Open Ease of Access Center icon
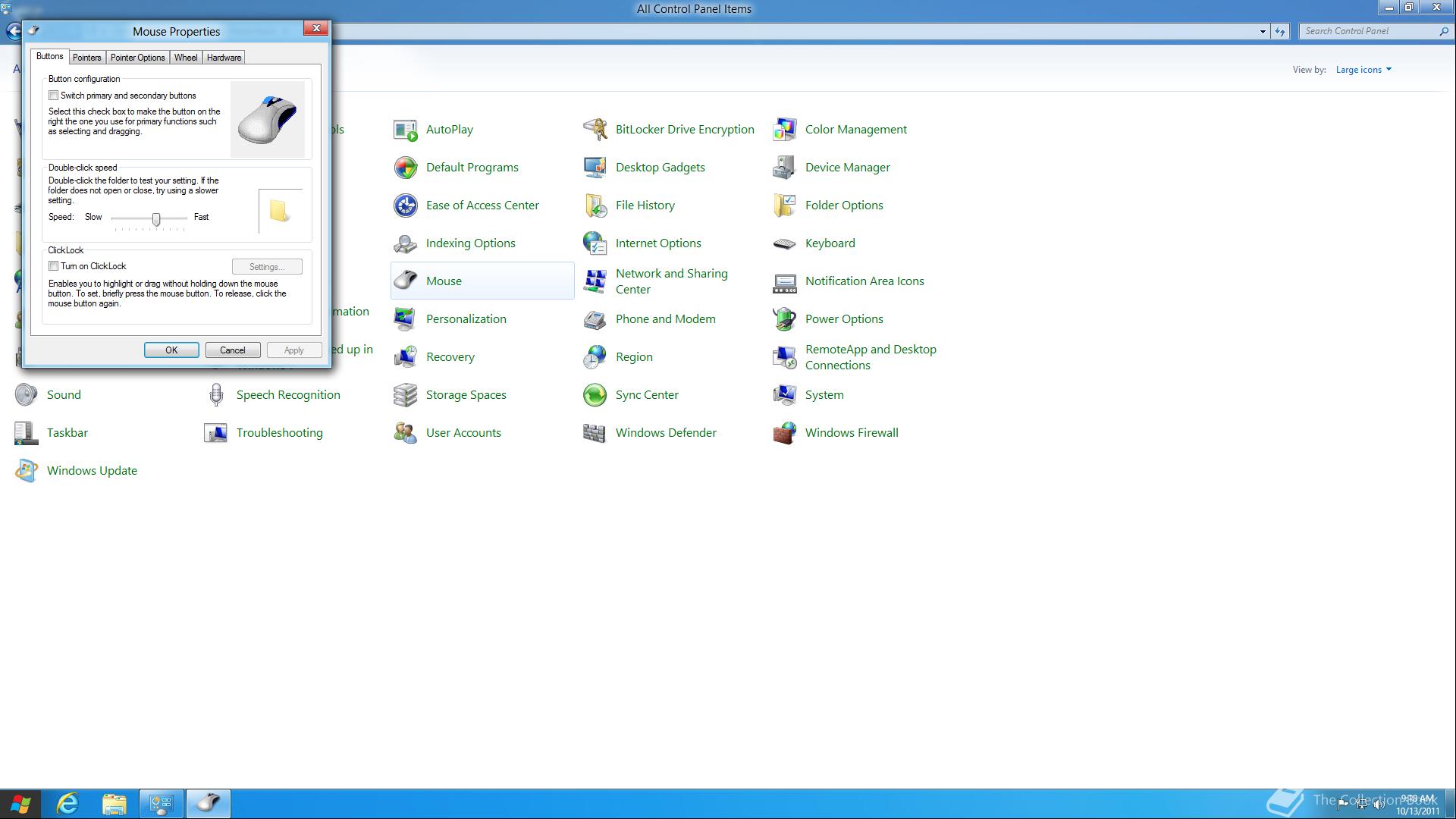This screenshot has height=819, width=1456. click(x=406, y=206)
